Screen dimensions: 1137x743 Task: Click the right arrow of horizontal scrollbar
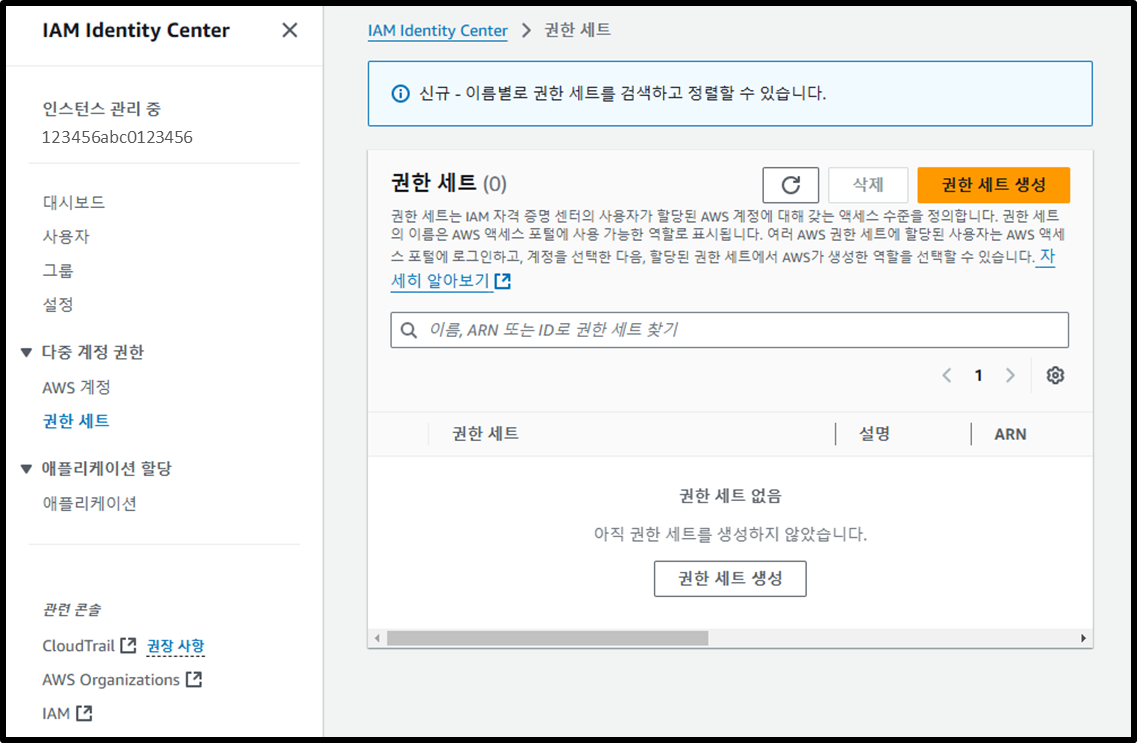[1083, 638]
